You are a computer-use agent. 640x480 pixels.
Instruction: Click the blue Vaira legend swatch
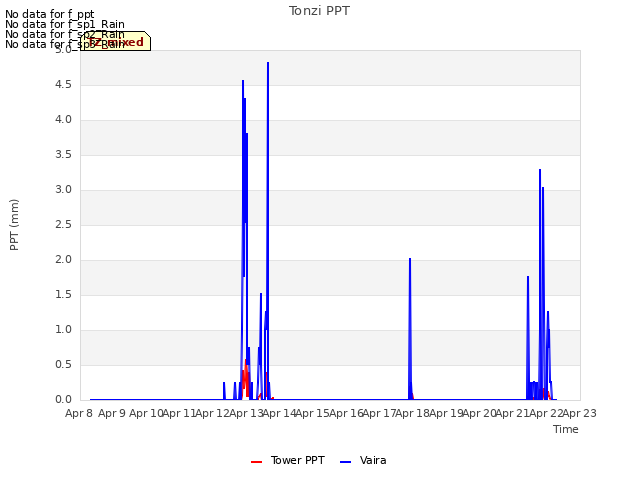345,462
